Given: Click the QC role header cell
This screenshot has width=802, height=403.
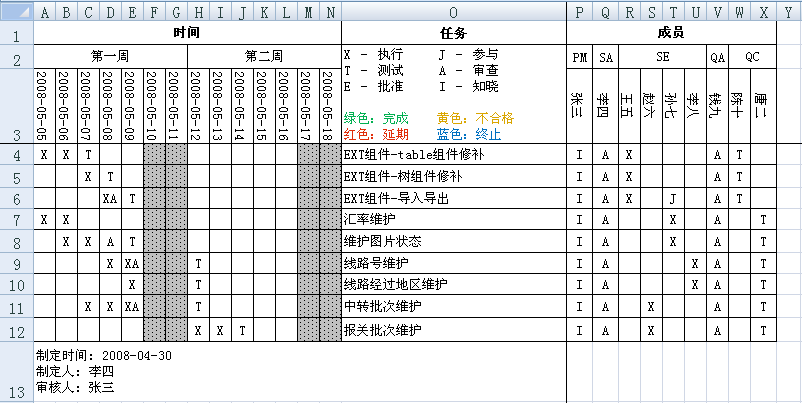Looking at the screenshot, I should [x=752, y=58].
